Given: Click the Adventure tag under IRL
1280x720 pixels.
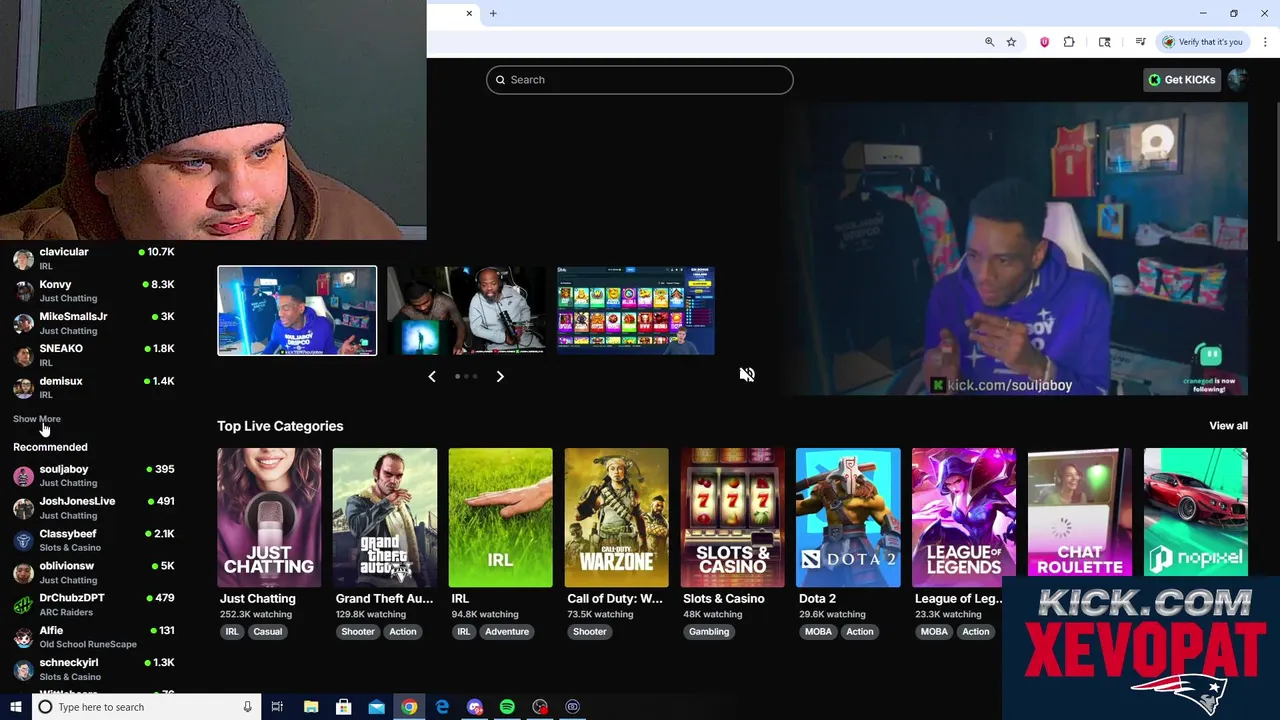Looking at the screenshot, I should pos(507,632).
